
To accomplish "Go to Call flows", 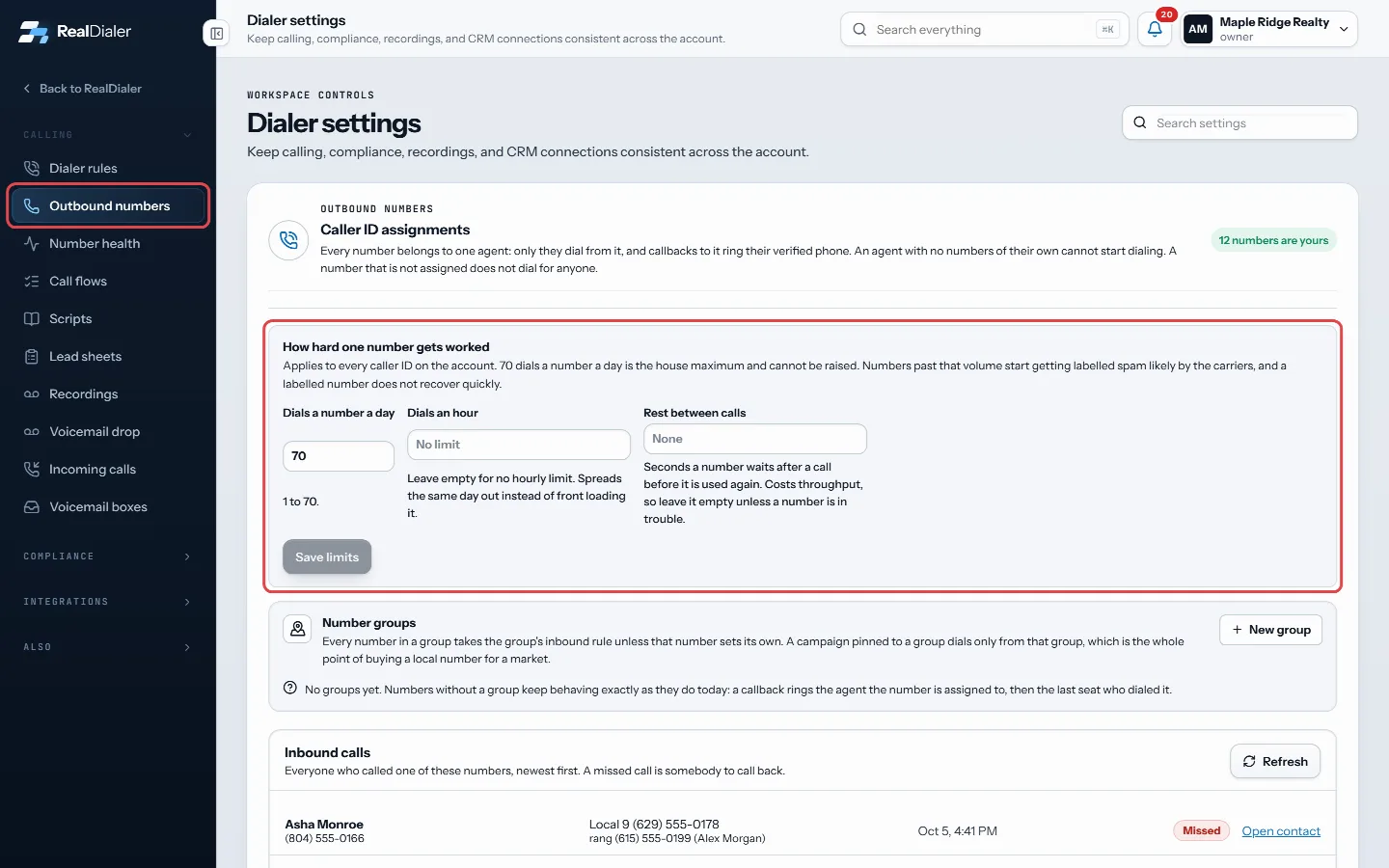I will (107, 281).
